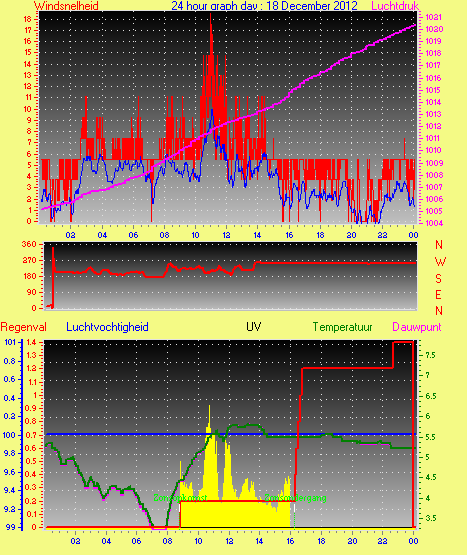Click the 7.5 temperature axis value
The height and width of the screenshot is (555, 467).
pyautogui.click(x=431, y=355)
